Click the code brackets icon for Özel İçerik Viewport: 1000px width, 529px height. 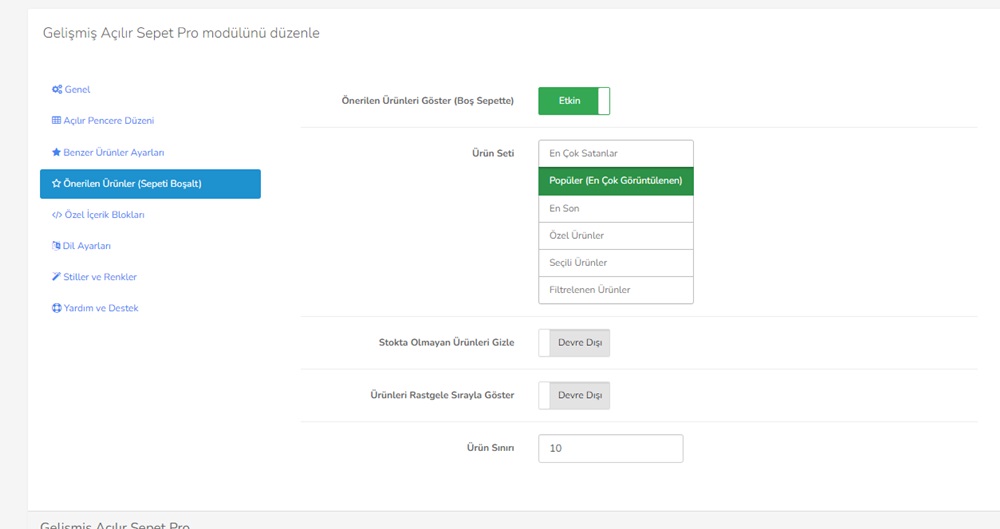tap(57, 215)
